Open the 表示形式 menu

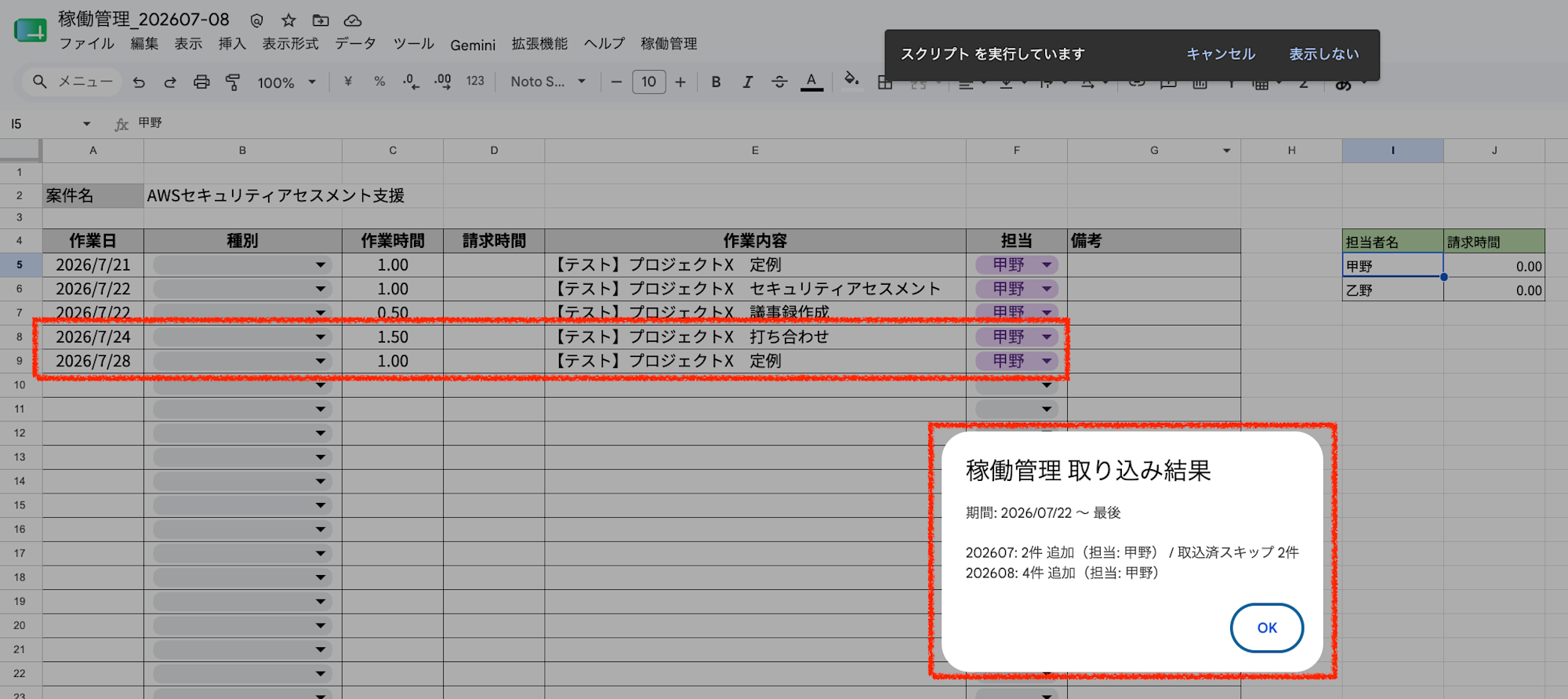(291, 44)
